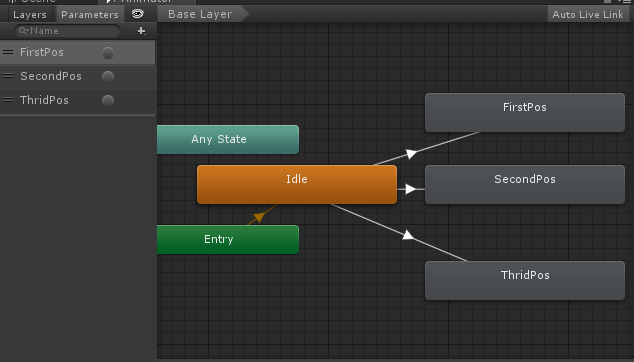Image resolution: width=634 pixels, height=362 pixels.
Task: Select the Idle to ThridPos transition arrow
Action: pyautogui.click(x=408, y=235)
